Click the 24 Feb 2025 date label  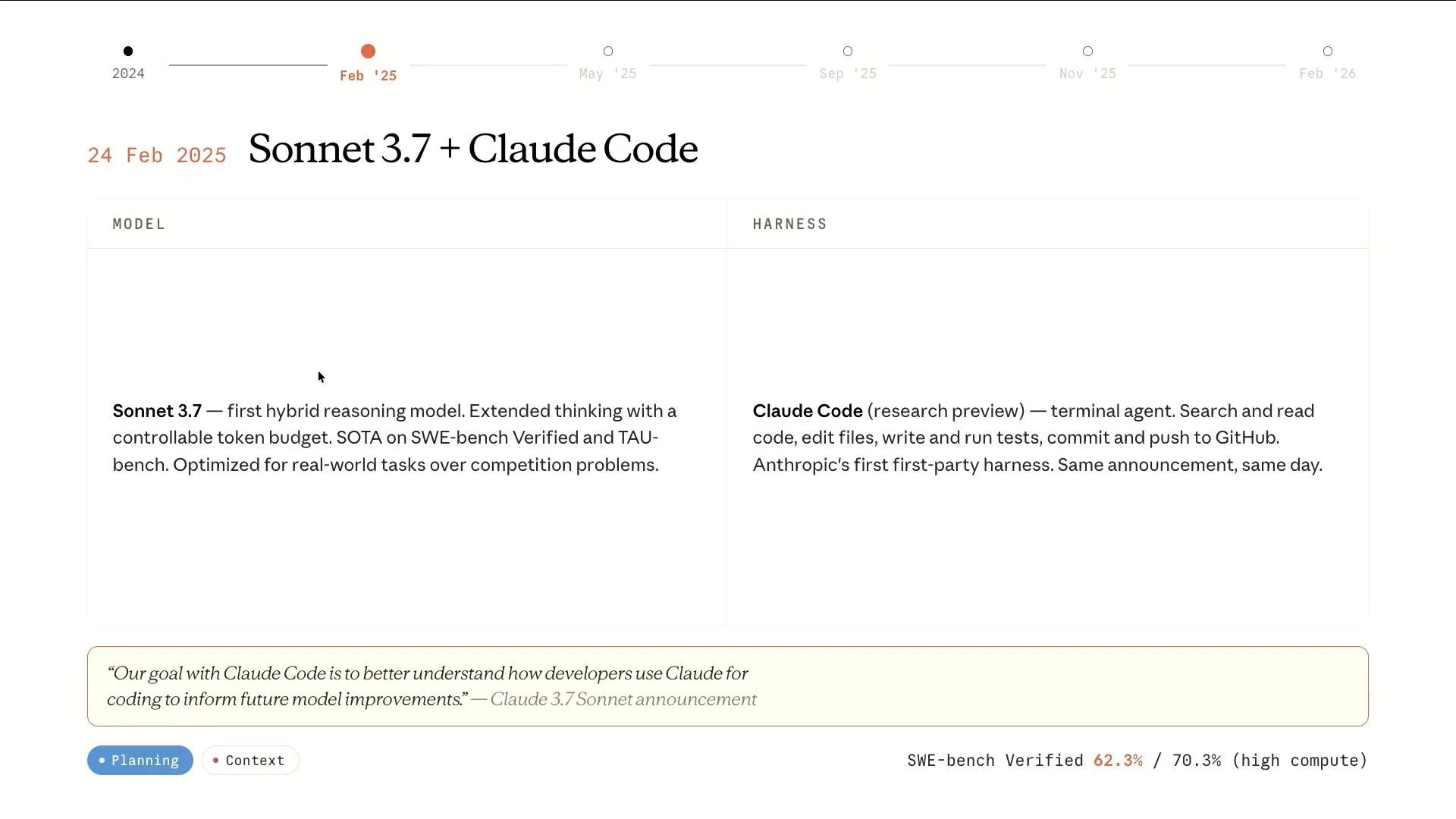point(157,155)
